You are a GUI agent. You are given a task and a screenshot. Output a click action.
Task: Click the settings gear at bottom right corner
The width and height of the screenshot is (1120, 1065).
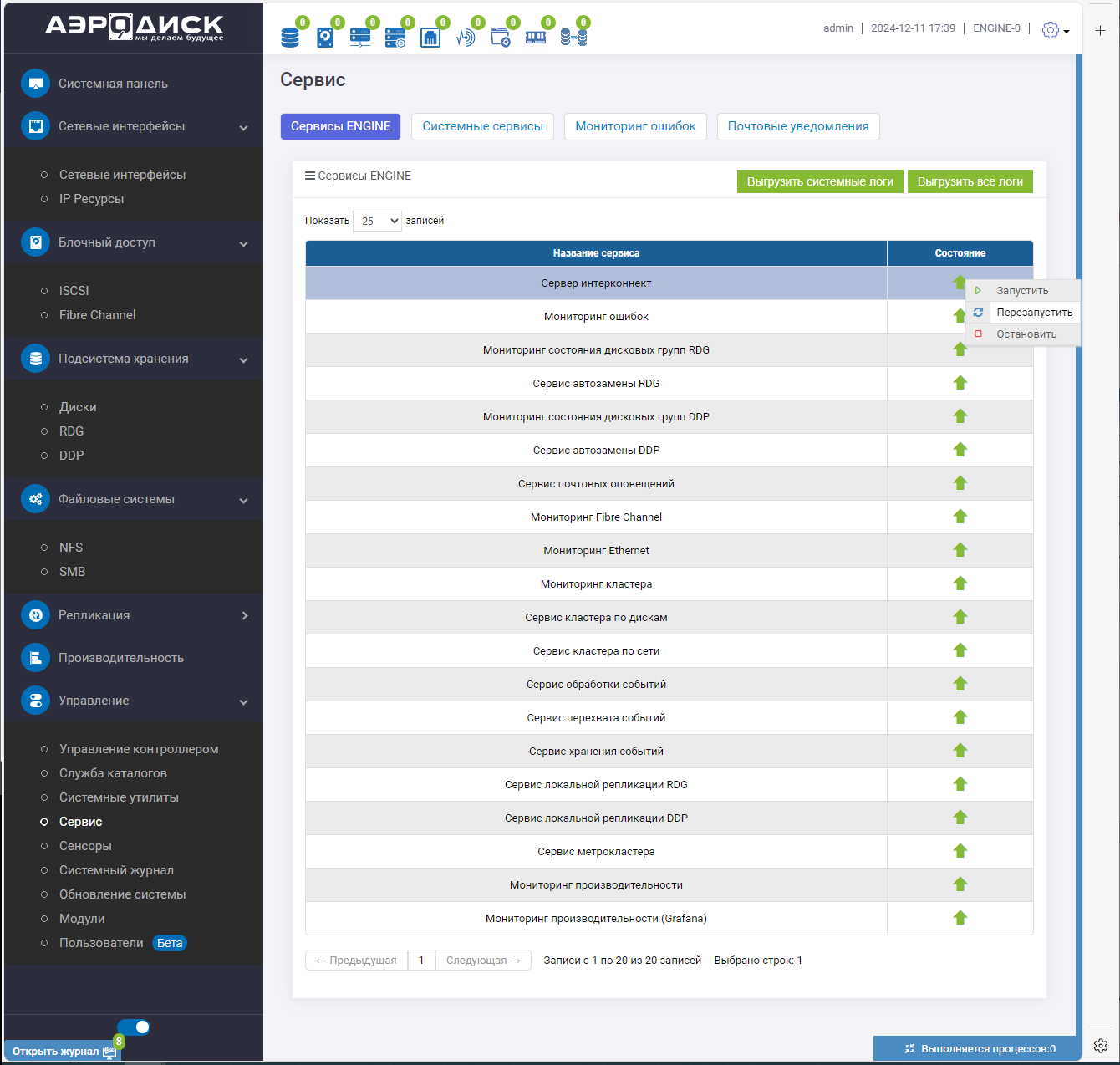[1101, 1046]
